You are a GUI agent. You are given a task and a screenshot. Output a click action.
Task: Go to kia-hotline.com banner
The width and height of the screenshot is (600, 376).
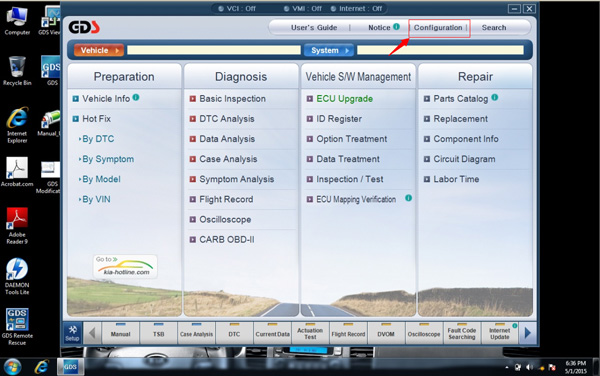pyautogui.click(x=125, y=267)
